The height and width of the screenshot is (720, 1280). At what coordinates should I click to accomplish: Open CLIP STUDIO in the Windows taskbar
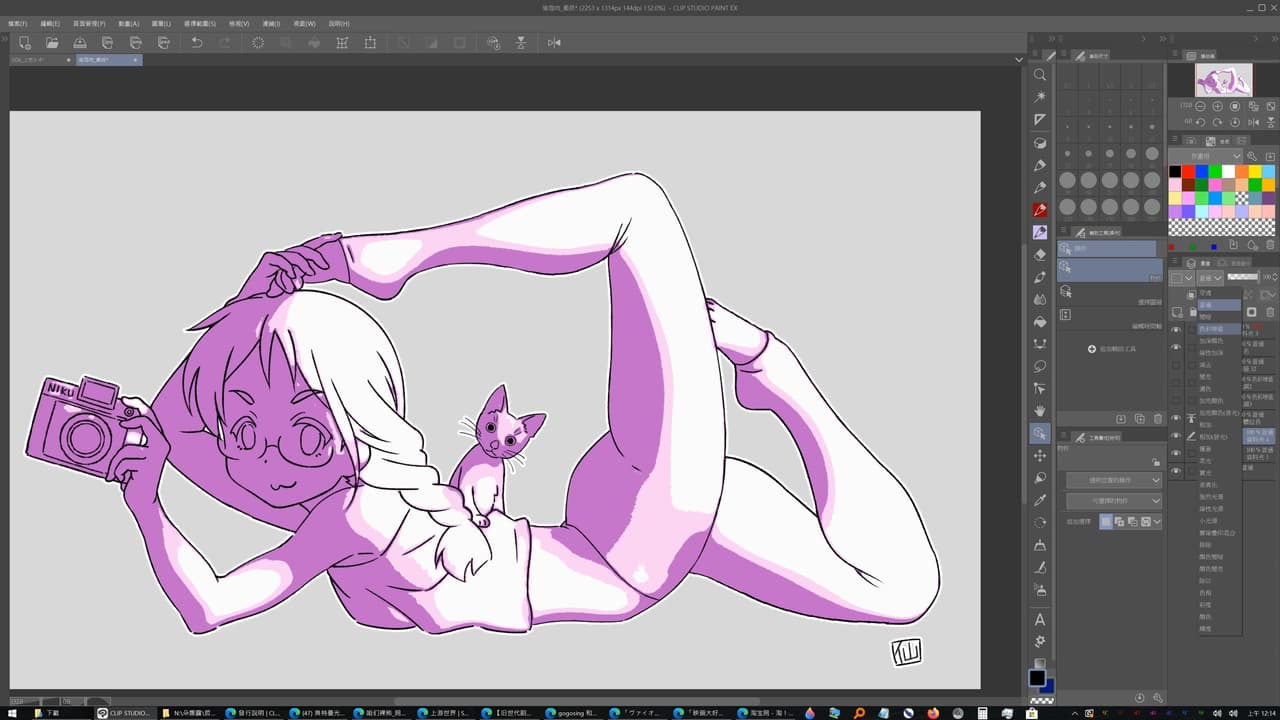coord(125,713)
